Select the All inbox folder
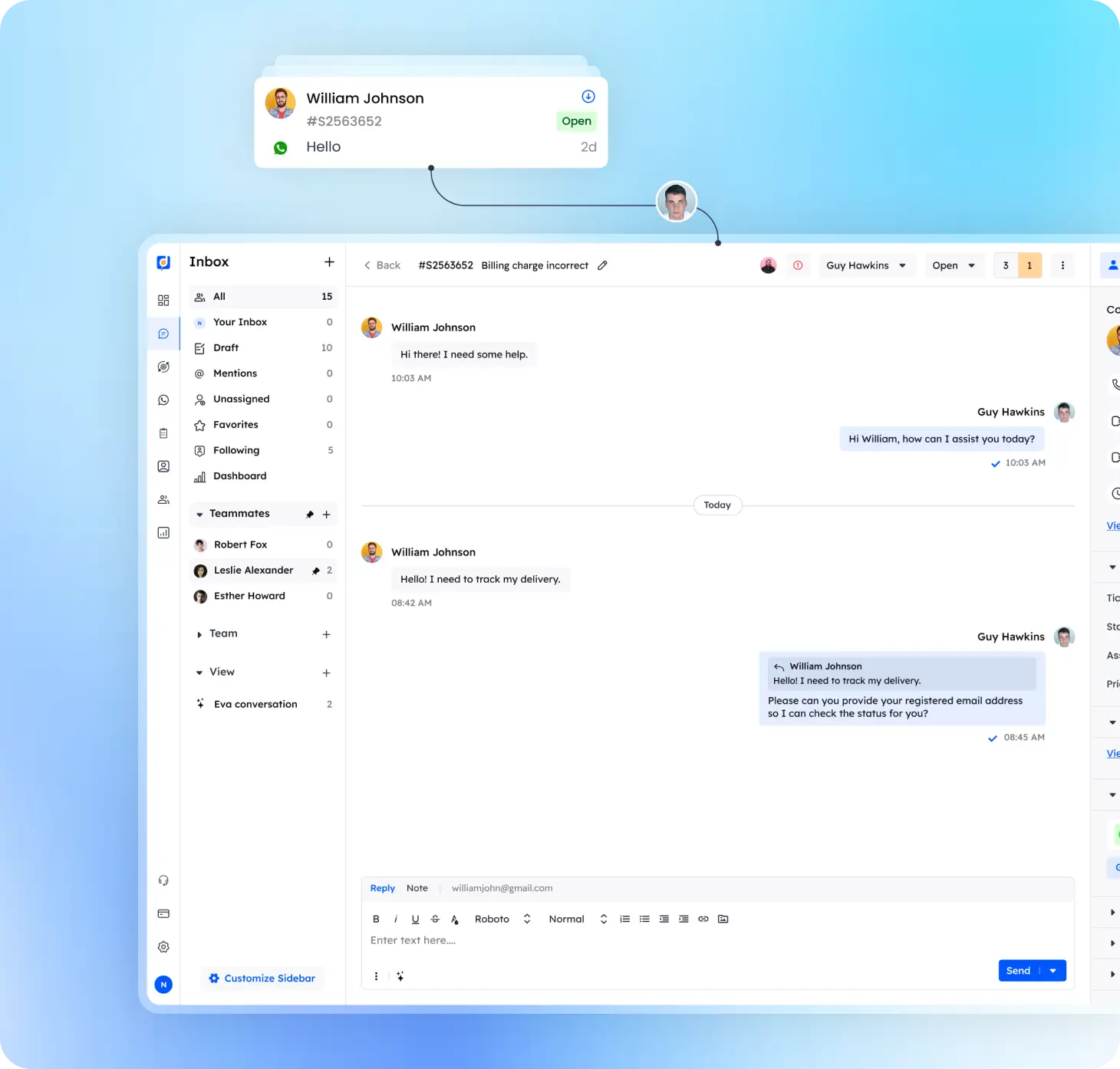Image resolution: width=1120 pixels, height=1069 pixels. pyautogui.click(x=263, y=297)
